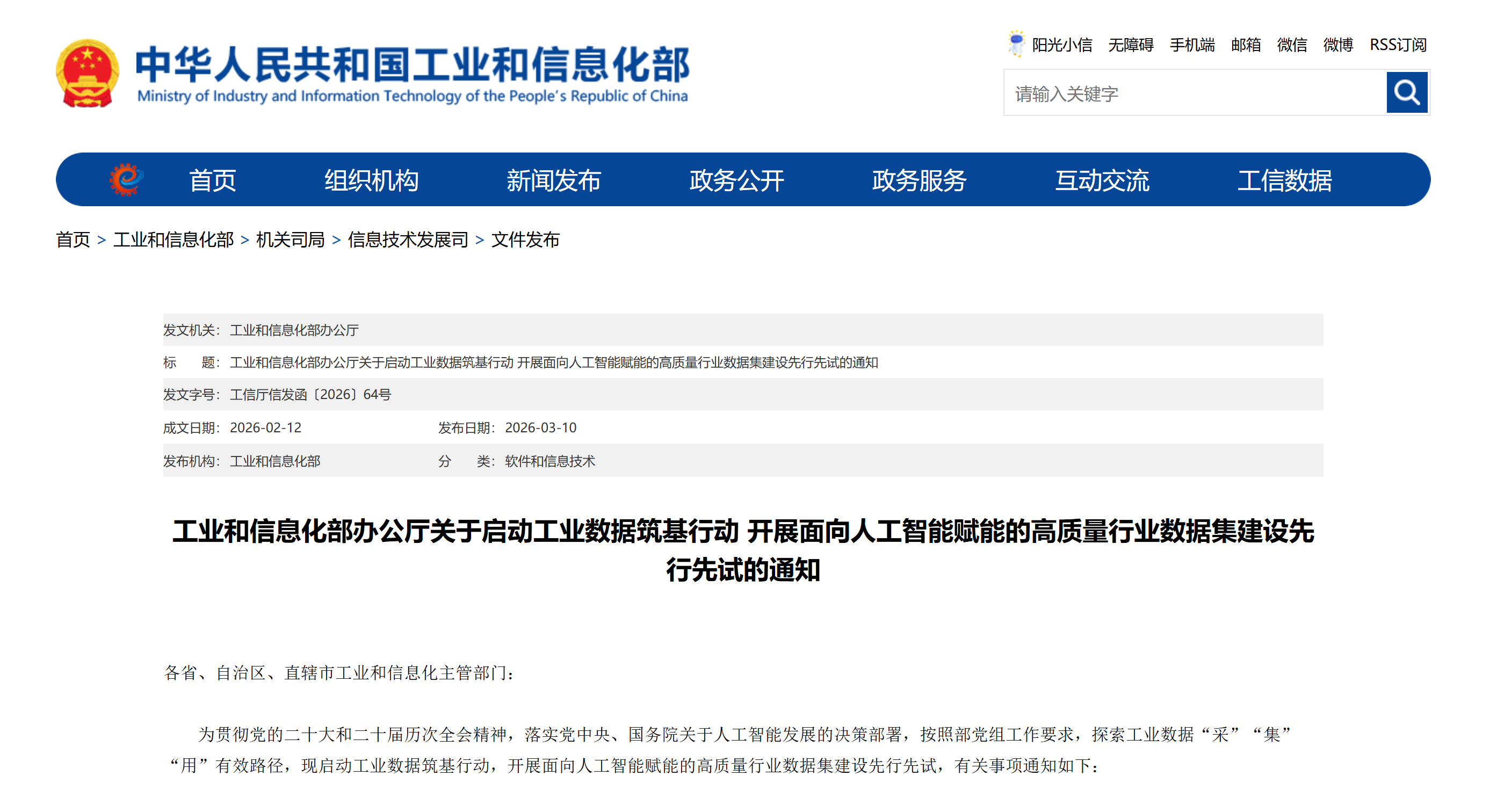Screen dimensions: 1497x812
Task: Navigate to 互动交流 section
Action: (x=1102, y=180)
